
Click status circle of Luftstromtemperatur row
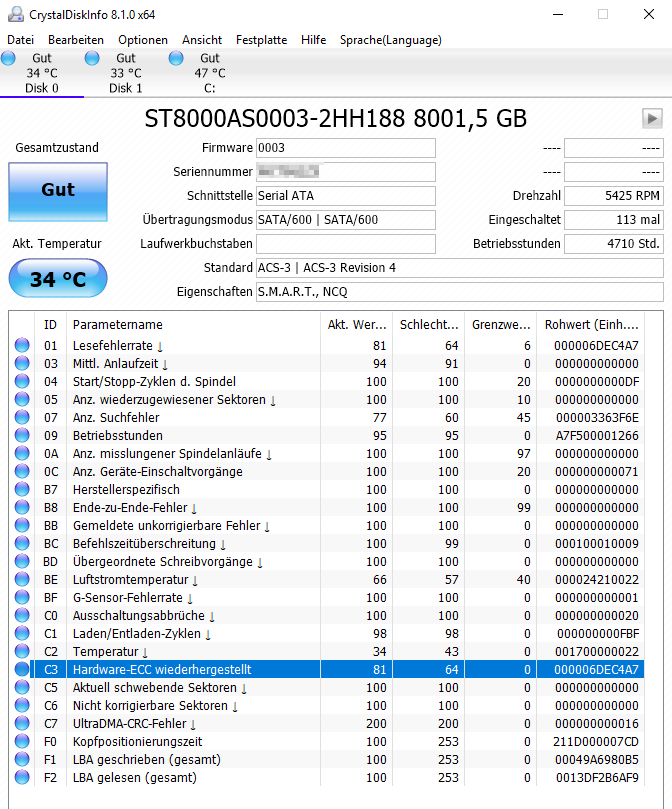22,579
